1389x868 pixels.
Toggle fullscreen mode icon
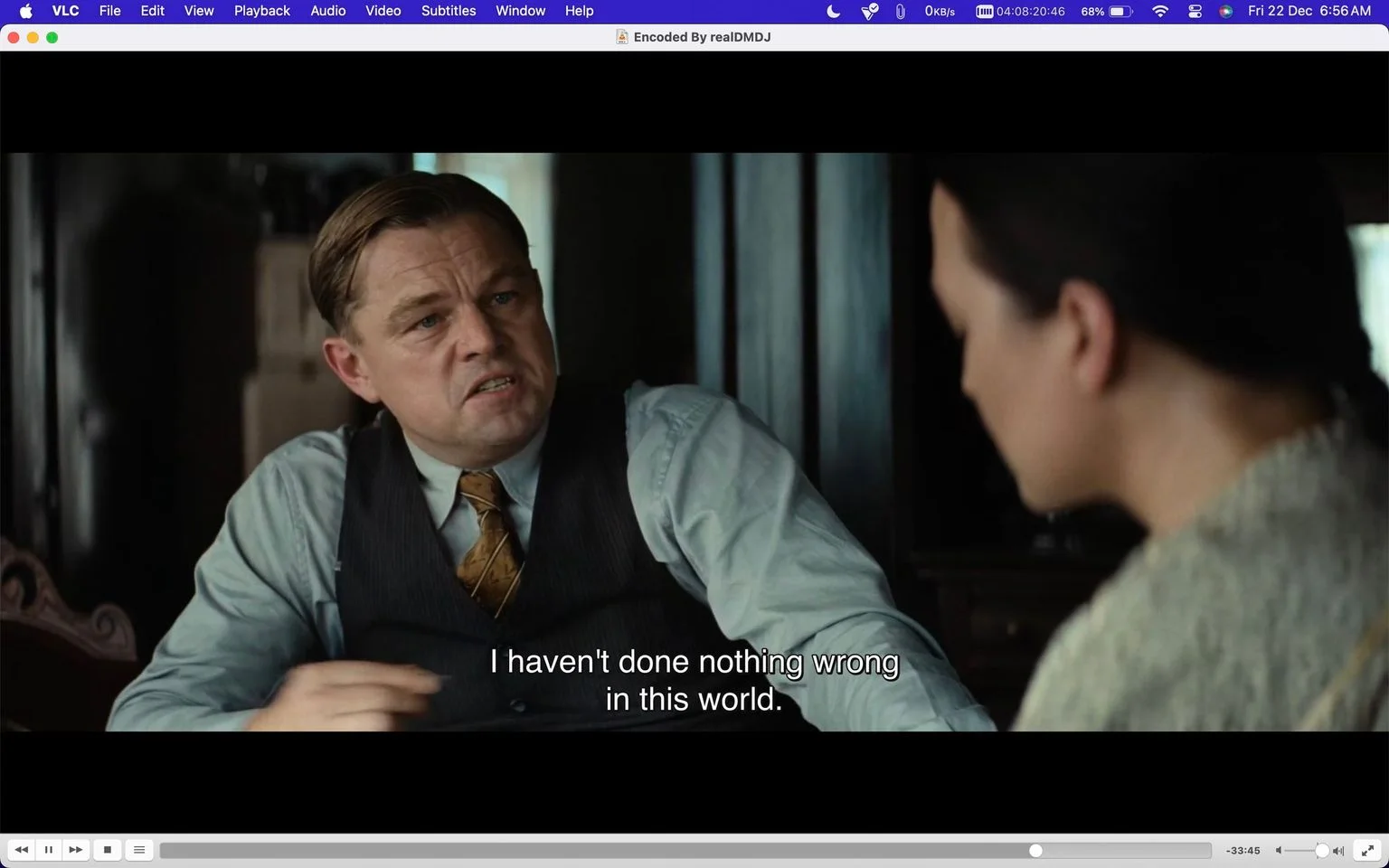[1367, 850]
